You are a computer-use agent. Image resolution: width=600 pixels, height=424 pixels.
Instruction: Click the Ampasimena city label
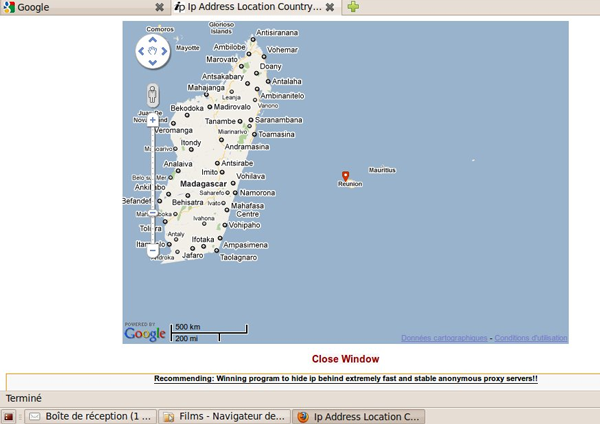click(x=245, y=245)
